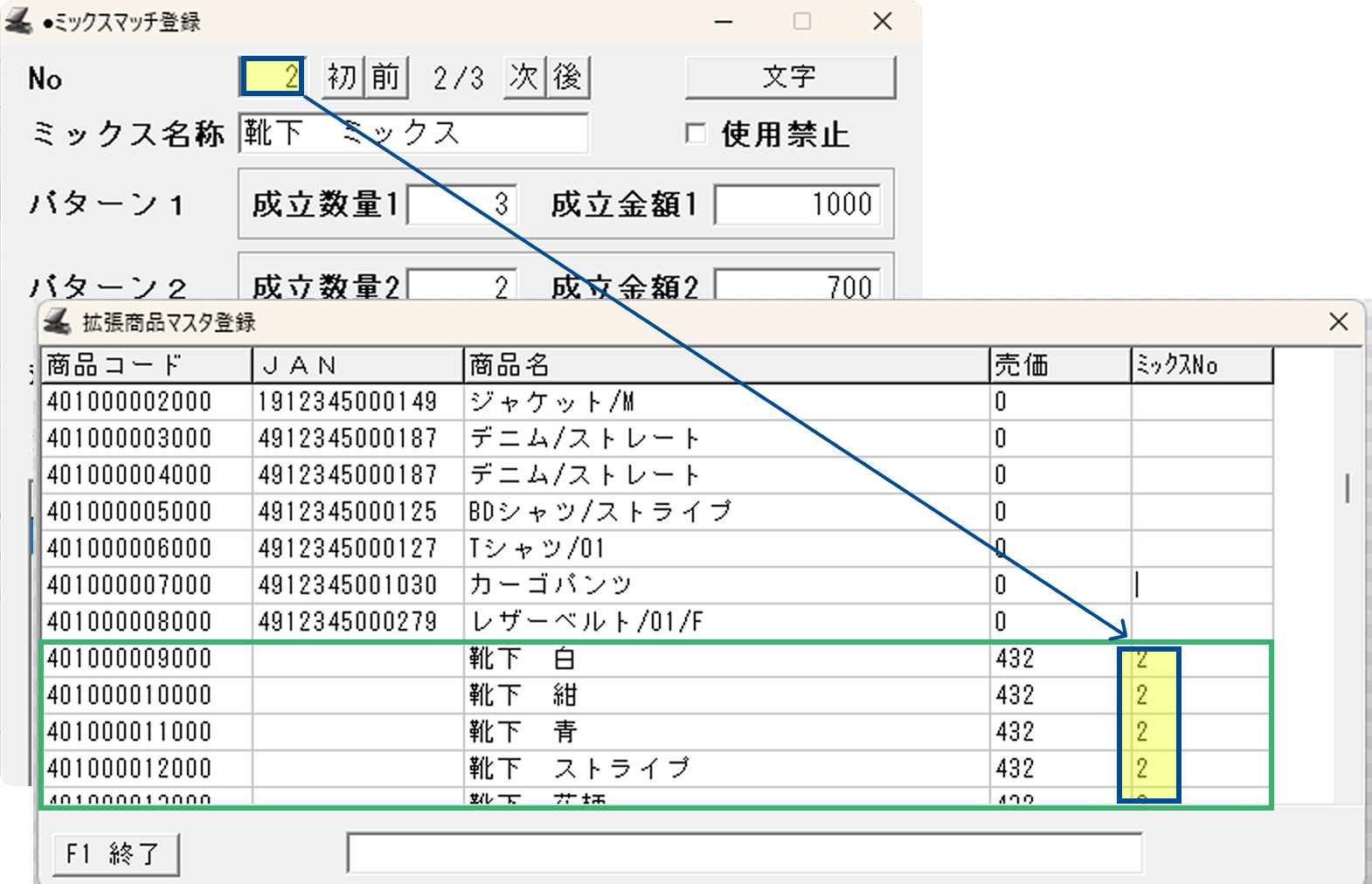This screenshot has height=884, width=1372.
Task: Jump to last record with 後 button
Action: (568, 77)
